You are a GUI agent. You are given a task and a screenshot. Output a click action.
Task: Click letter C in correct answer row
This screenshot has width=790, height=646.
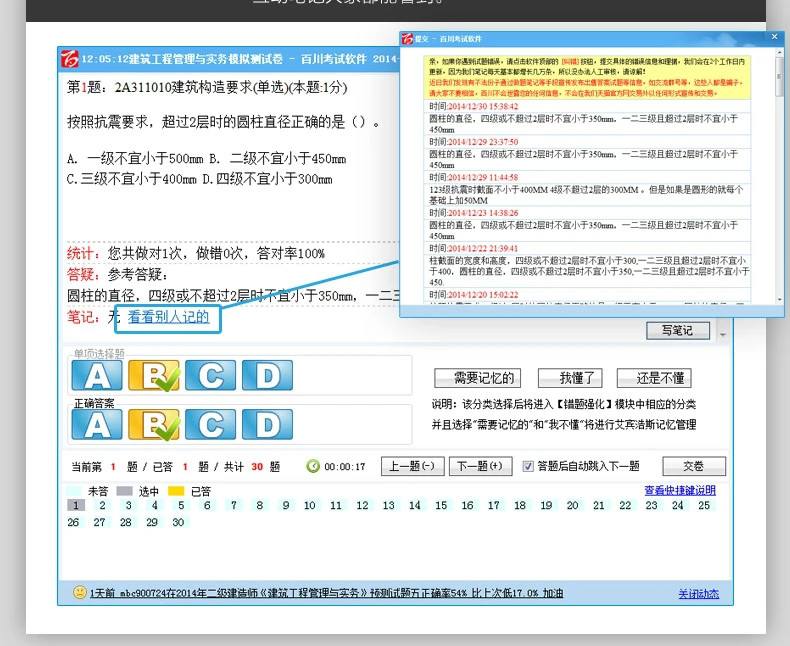coord(211,424)
